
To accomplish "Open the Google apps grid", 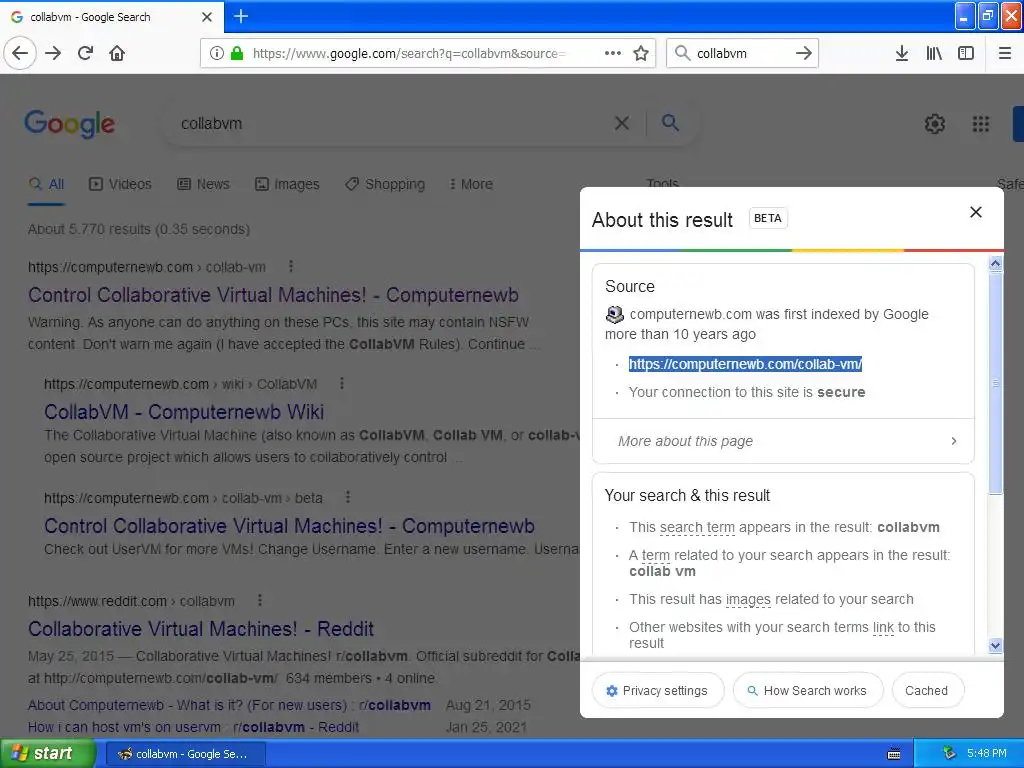I will [x=981, y=123].
